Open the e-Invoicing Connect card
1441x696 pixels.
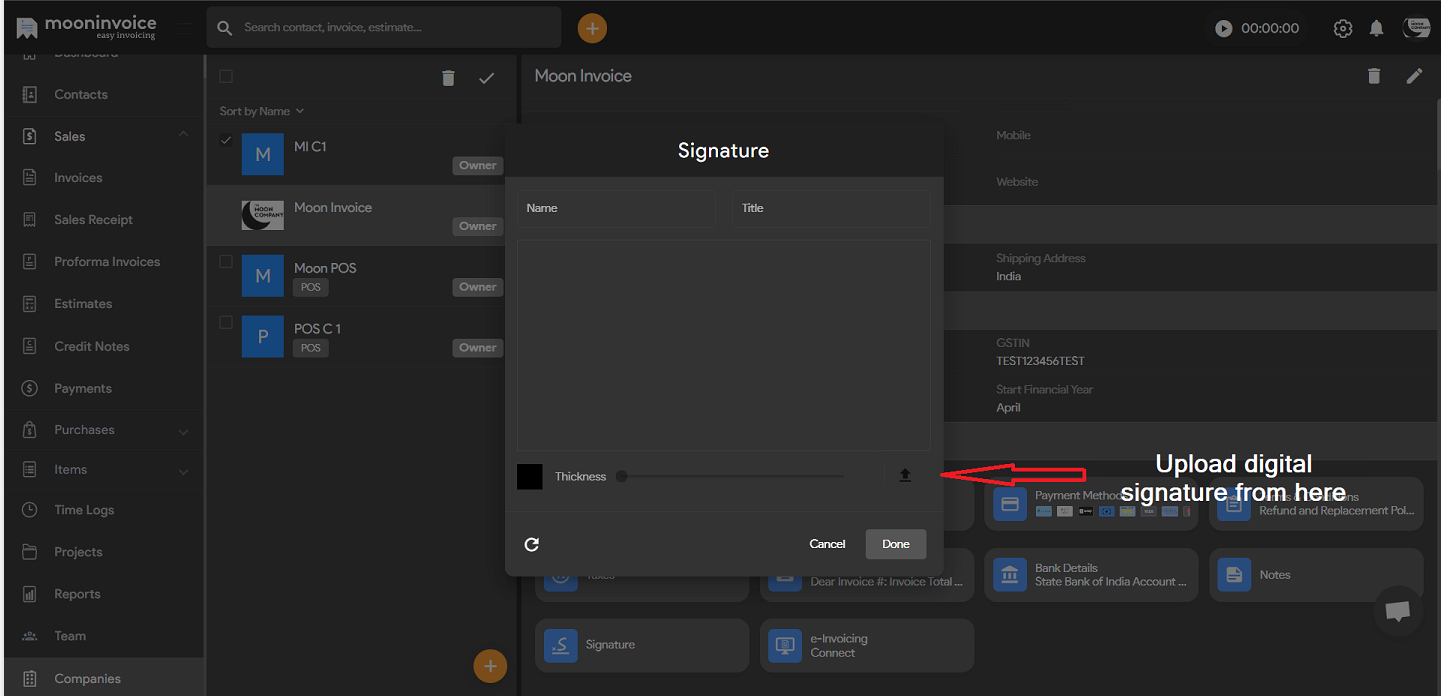point(867,645)
